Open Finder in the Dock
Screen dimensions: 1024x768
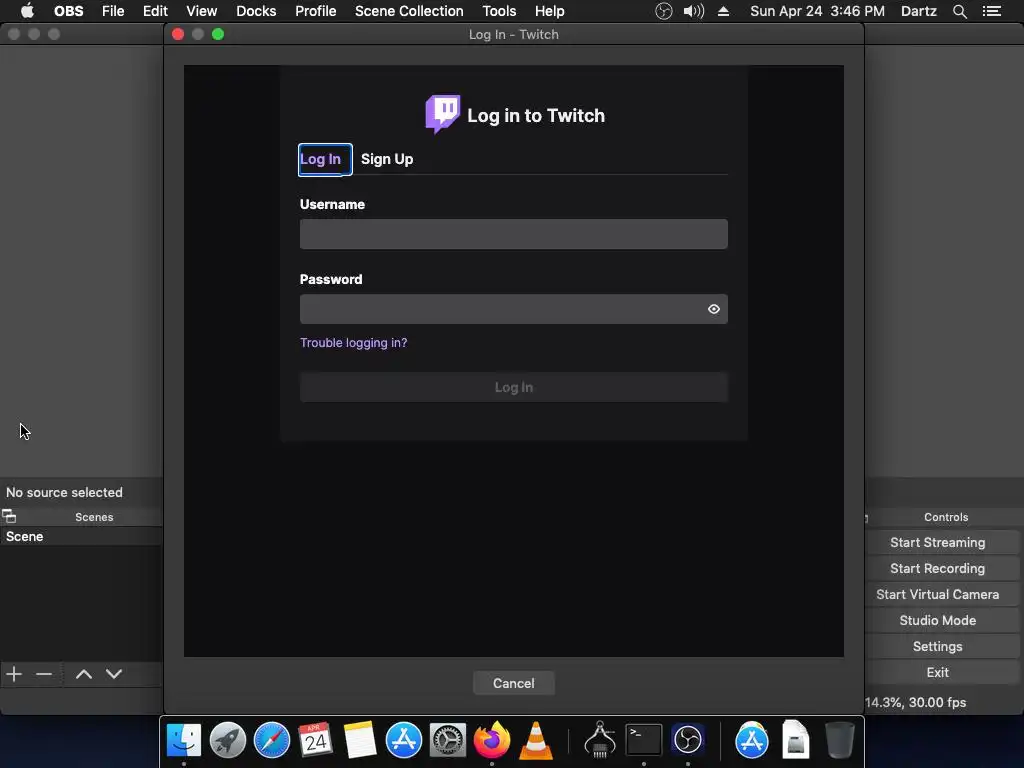[x=184, y=740]
